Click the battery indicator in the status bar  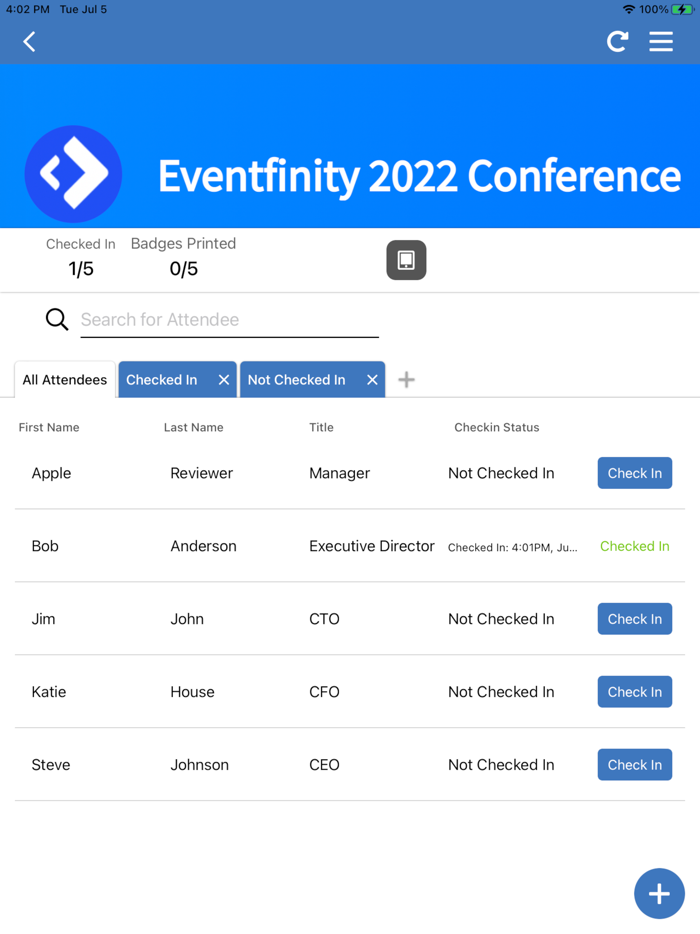tap(681, 9)
